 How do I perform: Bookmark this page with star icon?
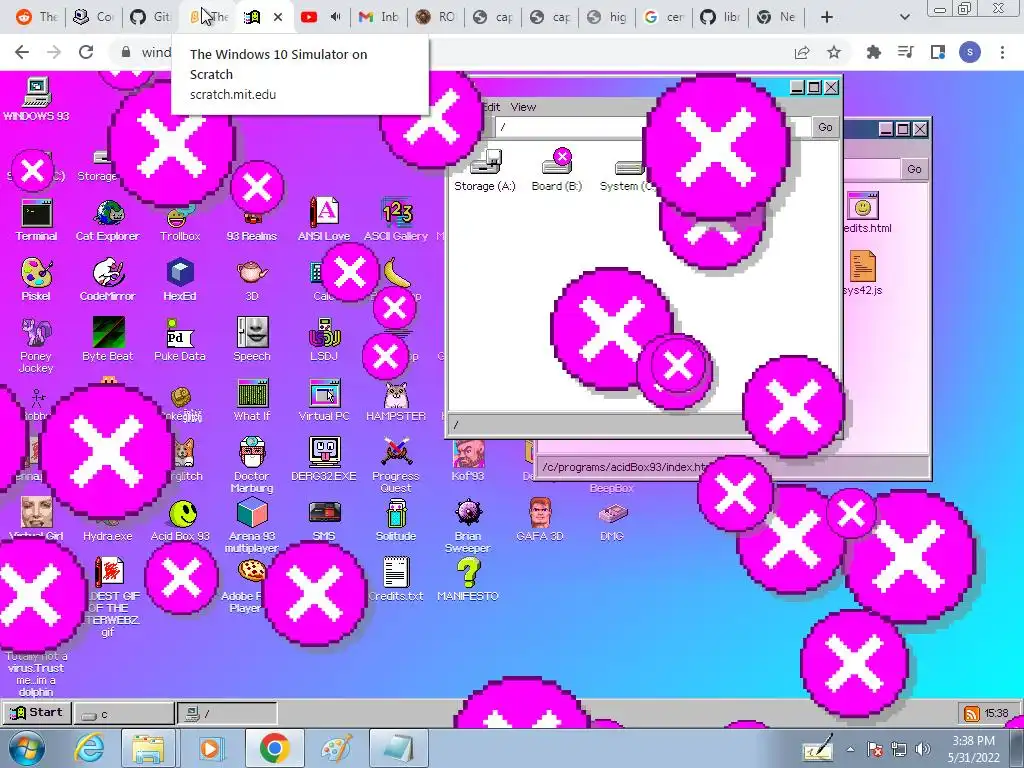point(834,52)
